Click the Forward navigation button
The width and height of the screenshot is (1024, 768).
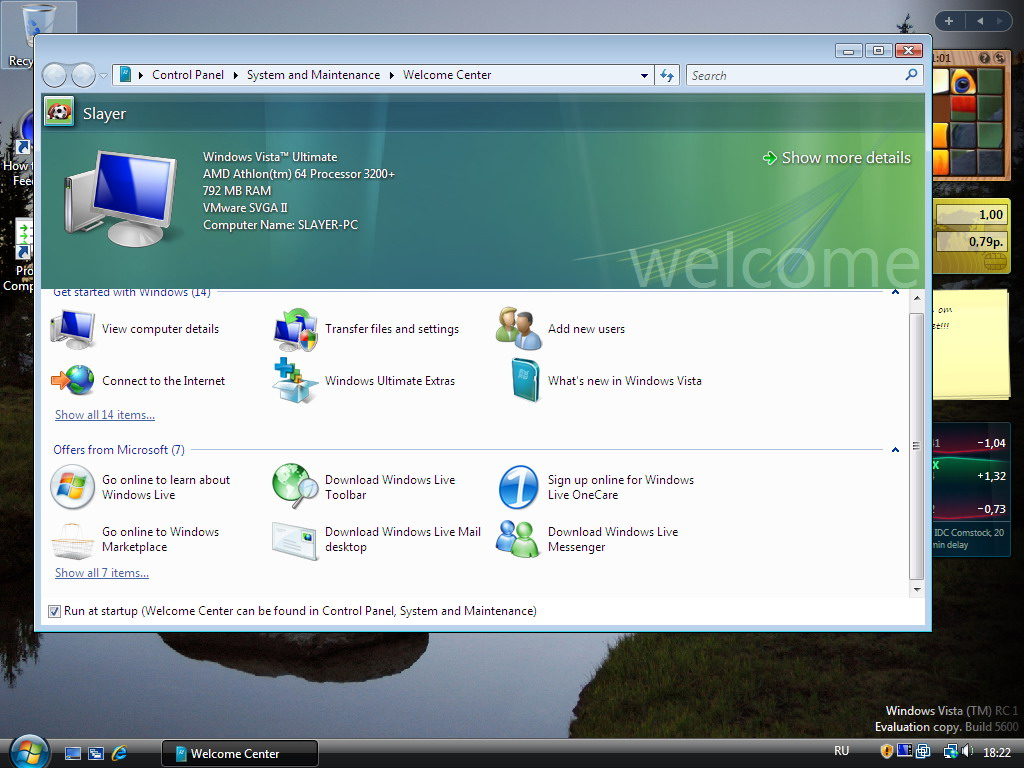(x=83, y=75)
